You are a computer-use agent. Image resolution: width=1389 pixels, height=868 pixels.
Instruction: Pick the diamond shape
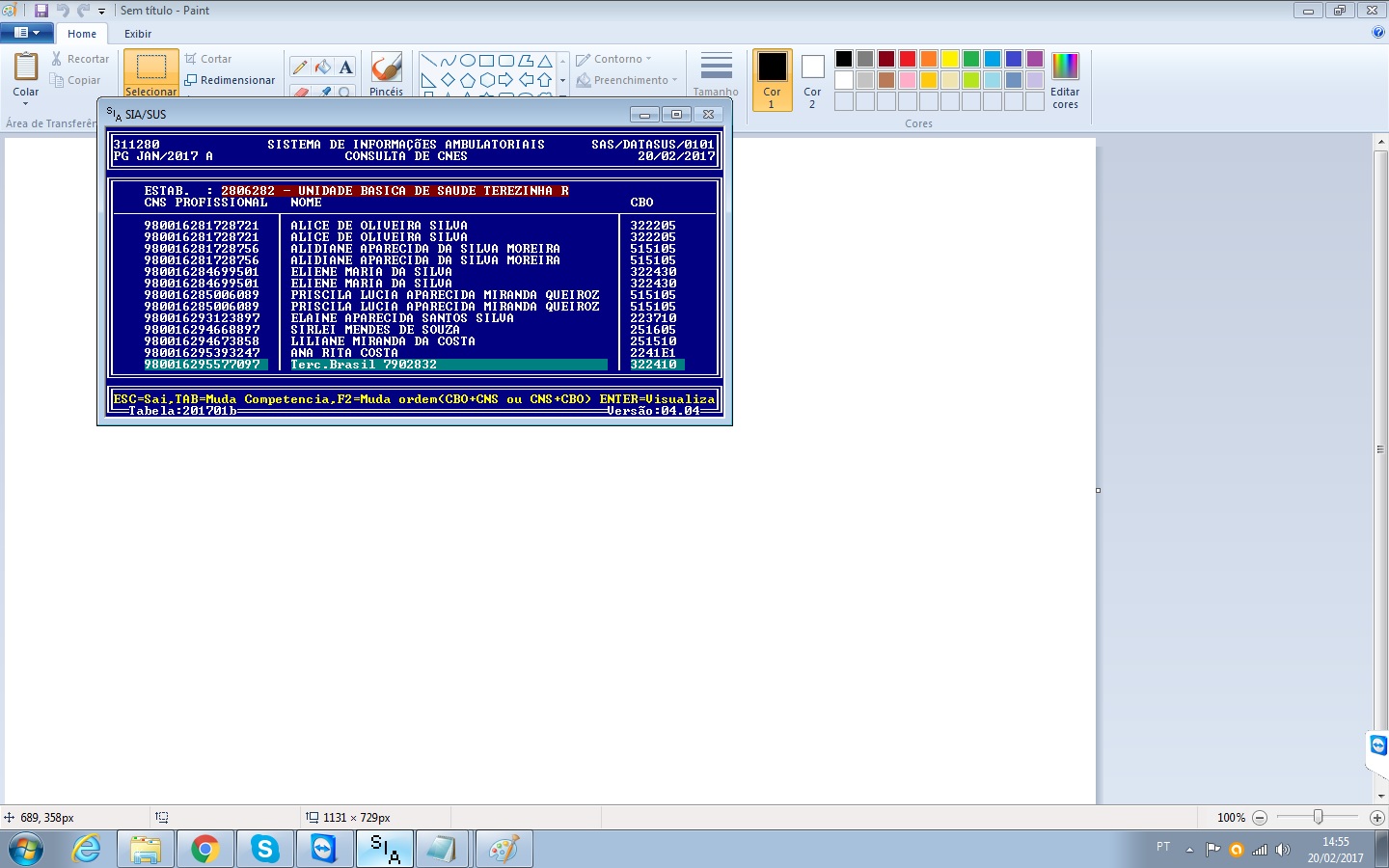tap(448, 80)
